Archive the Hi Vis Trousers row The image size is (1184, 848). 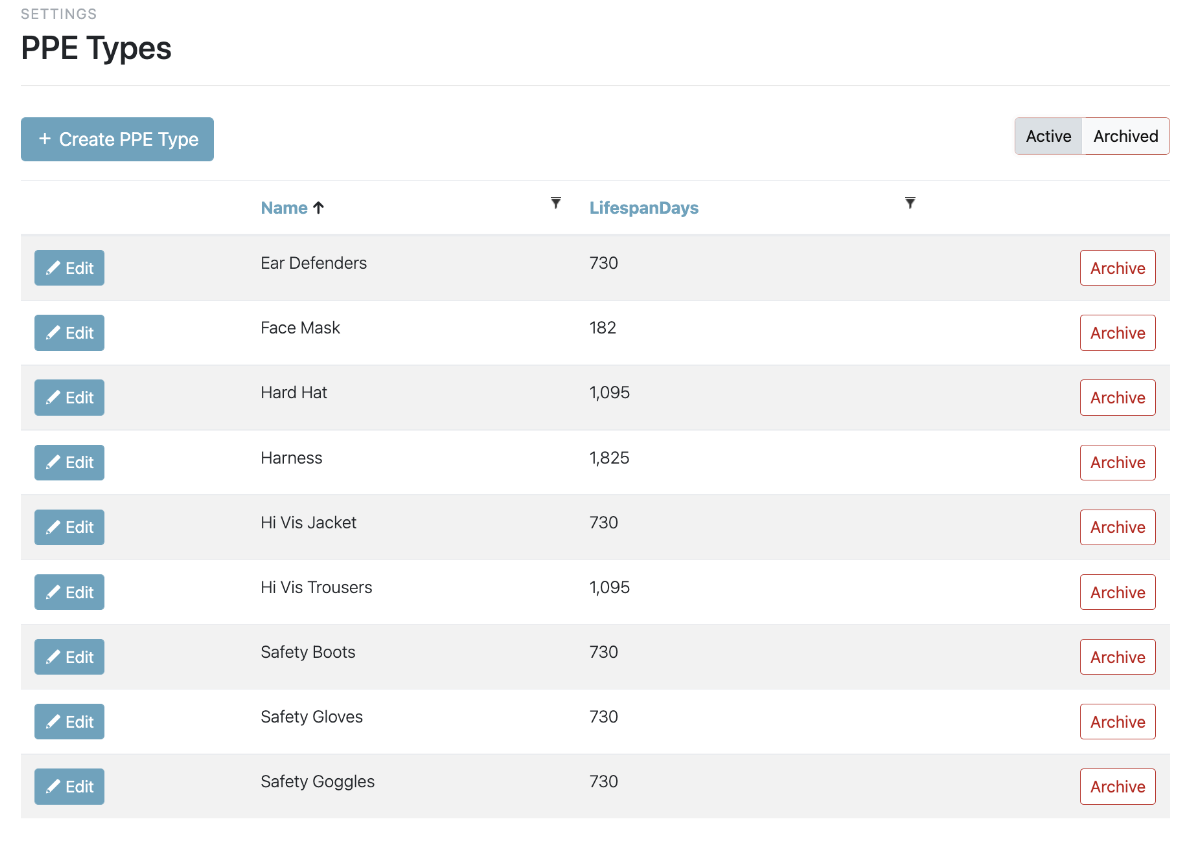point(1117,592)
